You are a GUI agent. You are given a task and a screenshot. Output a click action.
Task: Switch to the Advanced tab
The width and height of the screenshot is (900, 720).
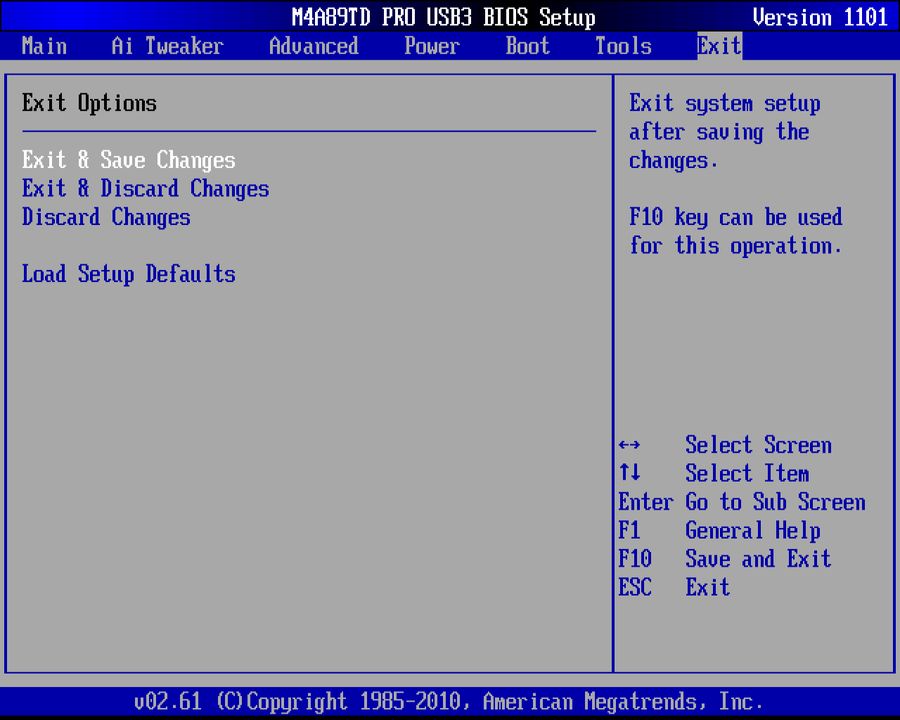pos(313,46)
